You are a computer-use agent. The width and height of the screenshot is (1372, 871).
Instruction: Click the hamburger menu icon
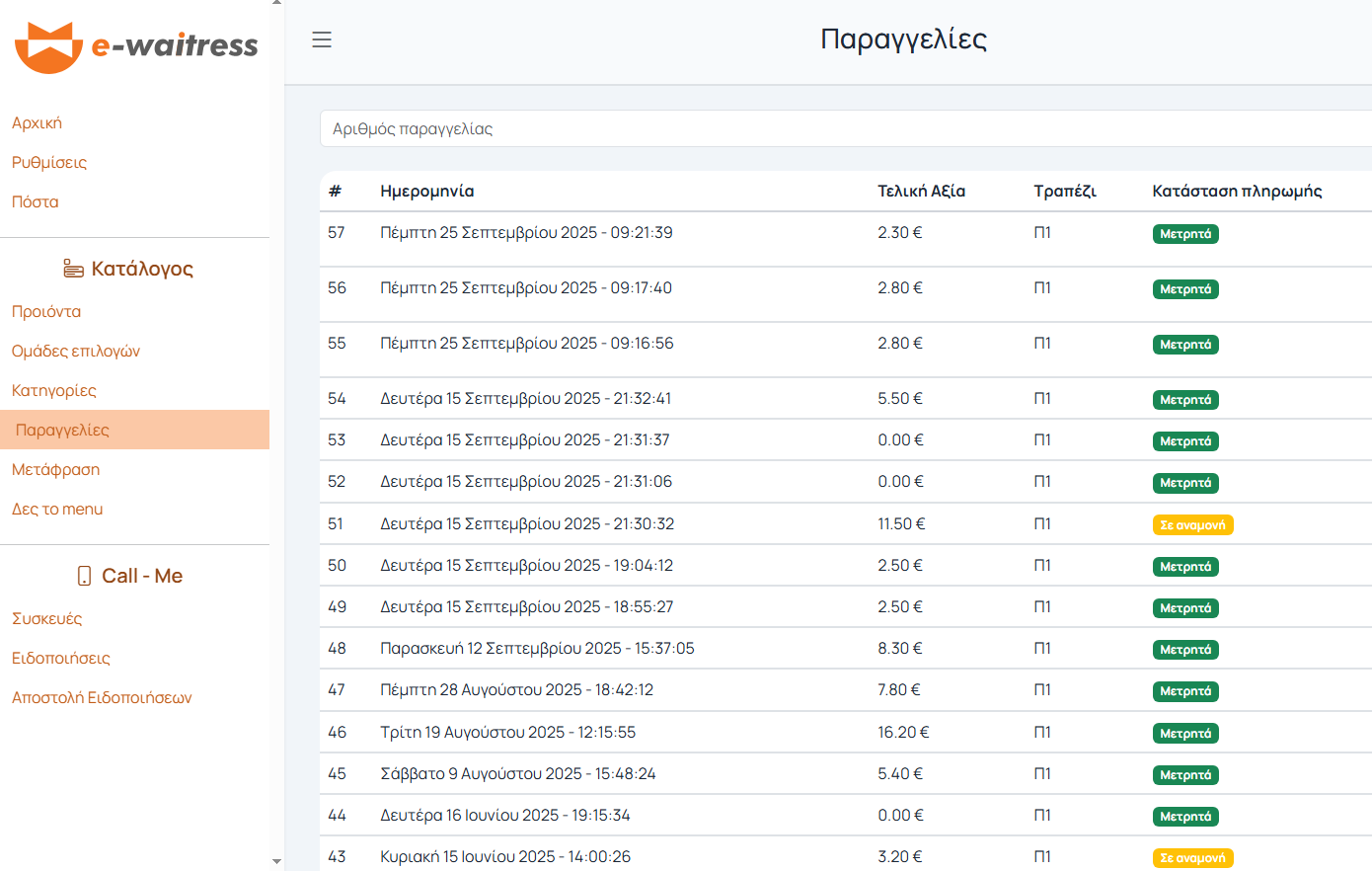322,40
